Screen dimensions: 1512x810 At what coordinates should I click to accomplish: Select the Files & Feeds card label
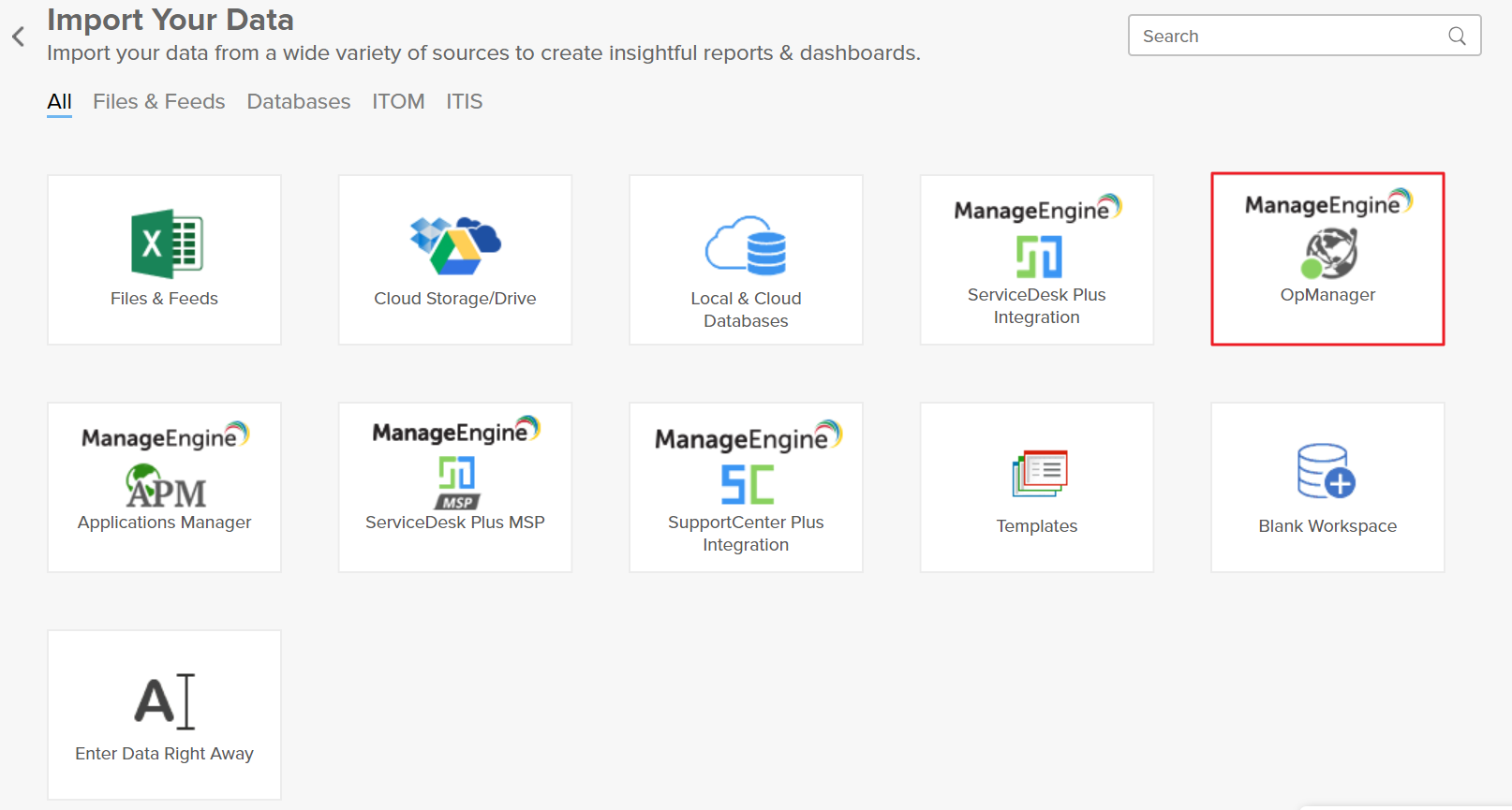tap(164, 299)
